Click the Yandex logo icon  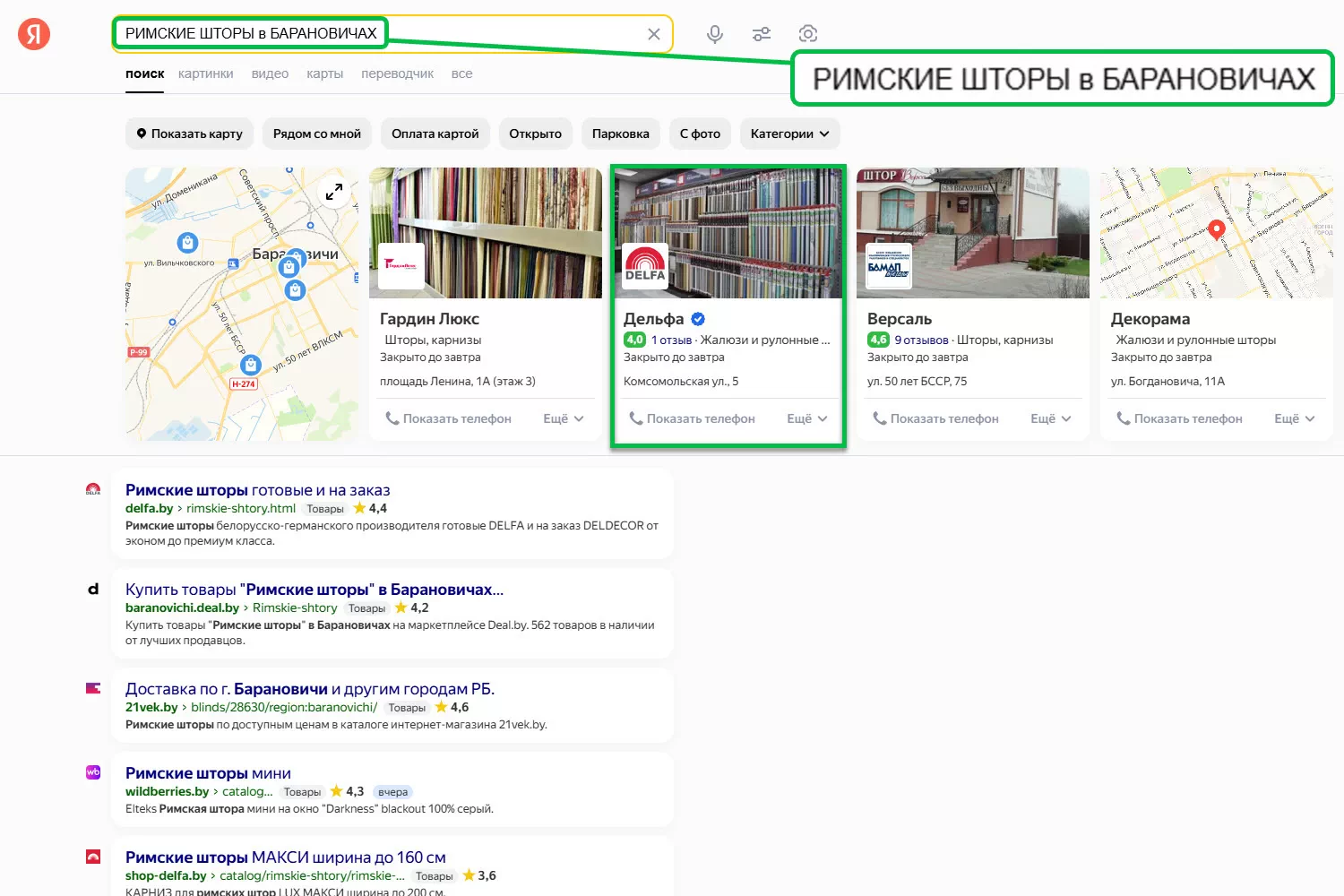34,34
